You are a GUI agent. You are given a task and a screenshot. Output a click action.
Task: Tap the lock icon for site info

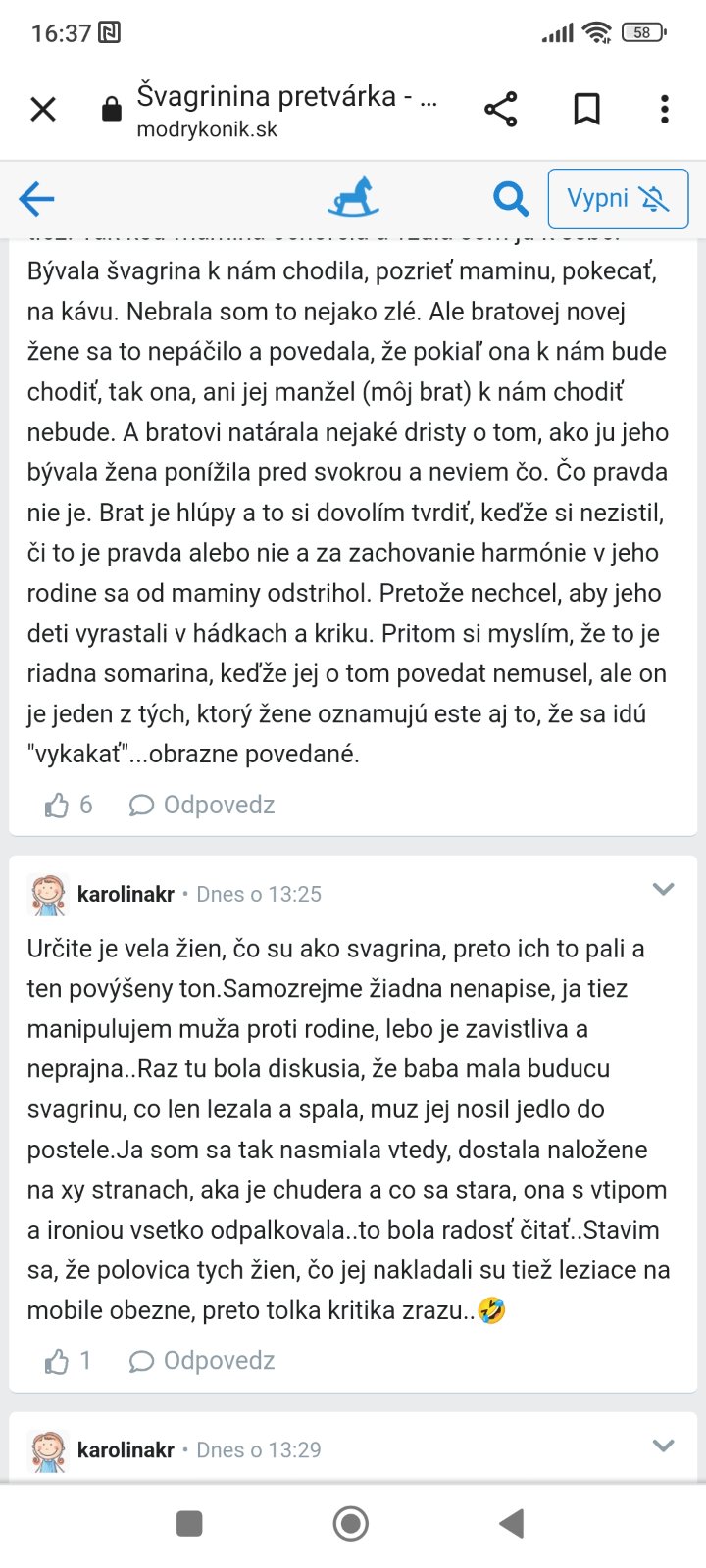[112, 109]
